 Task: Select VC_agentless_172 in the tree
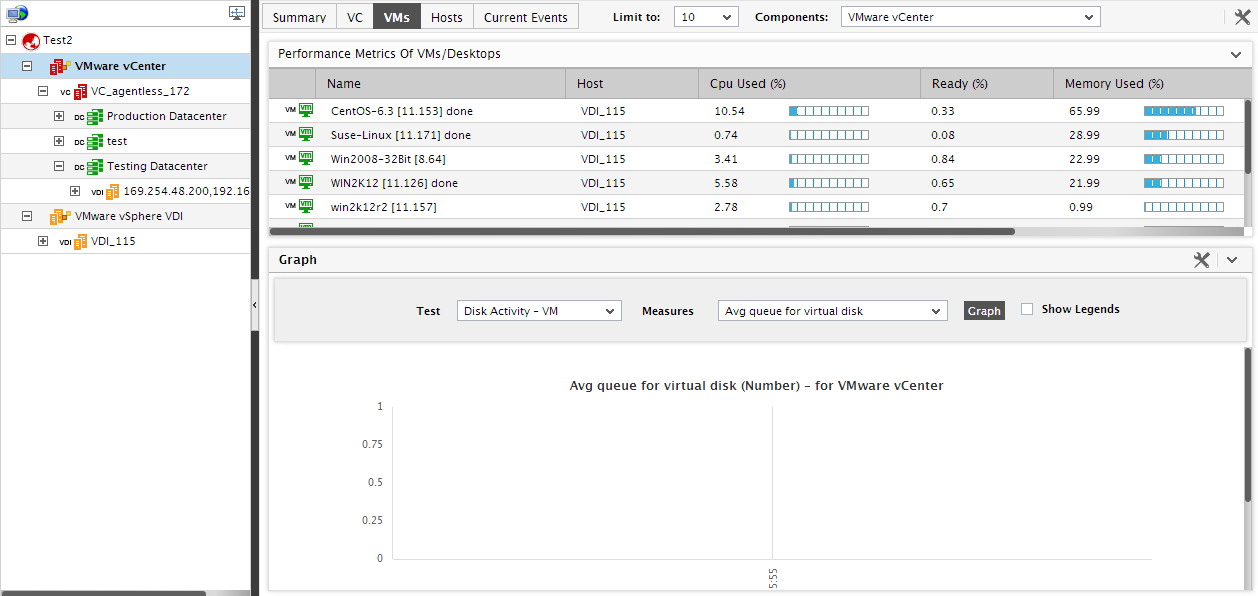tap(141, 91)
